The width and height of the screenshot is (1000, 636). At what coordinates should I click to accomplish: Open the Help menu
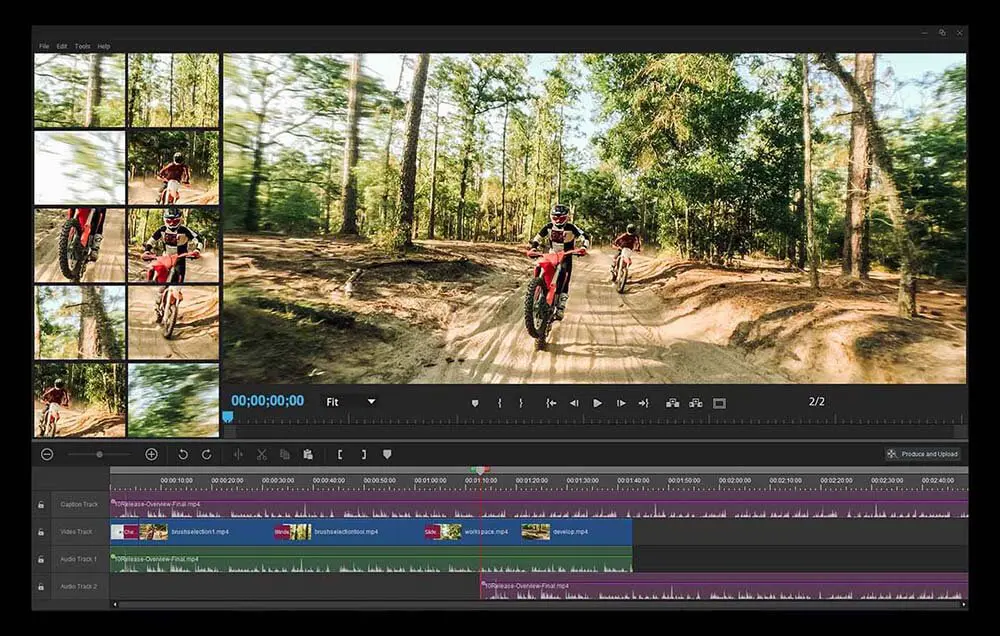point(104,46)
